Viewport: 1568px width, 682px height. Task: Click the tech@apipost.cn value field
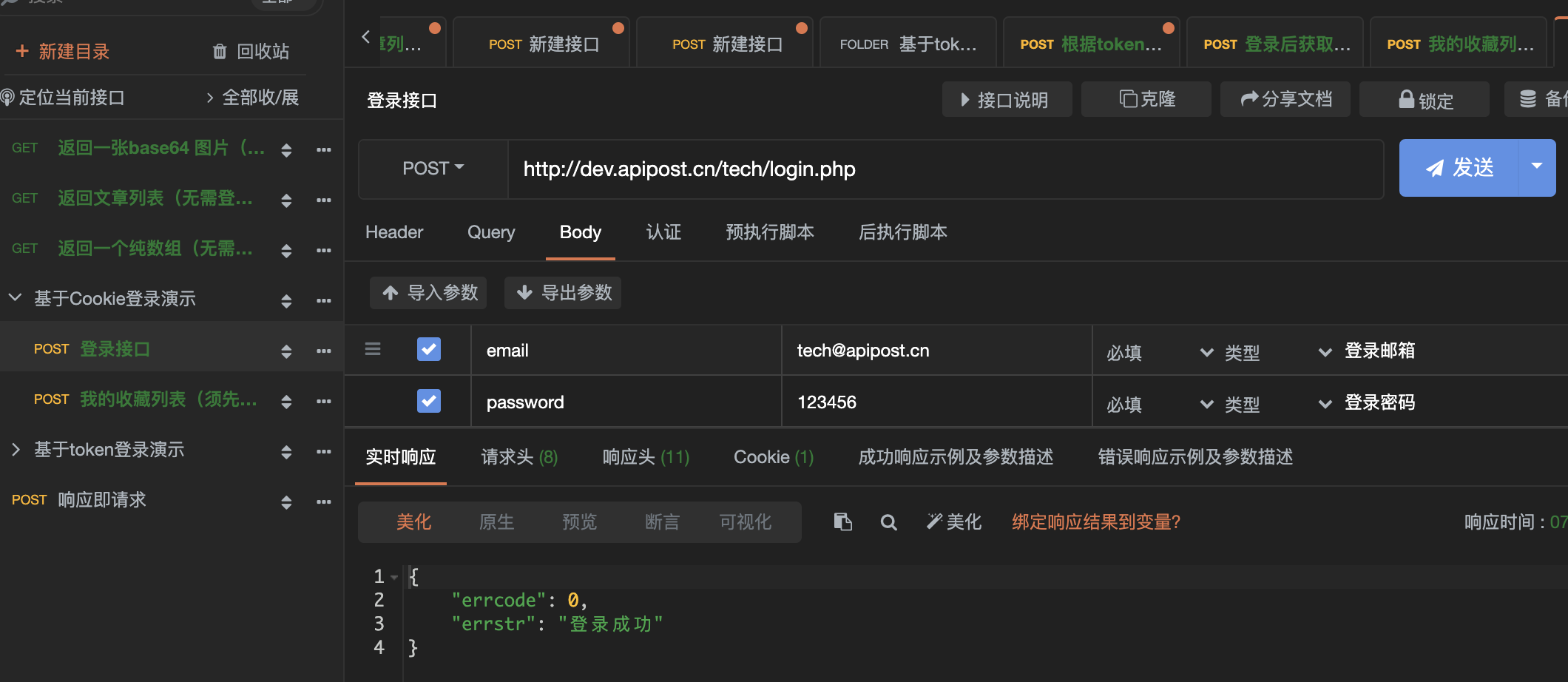click(x=936, y=351)
